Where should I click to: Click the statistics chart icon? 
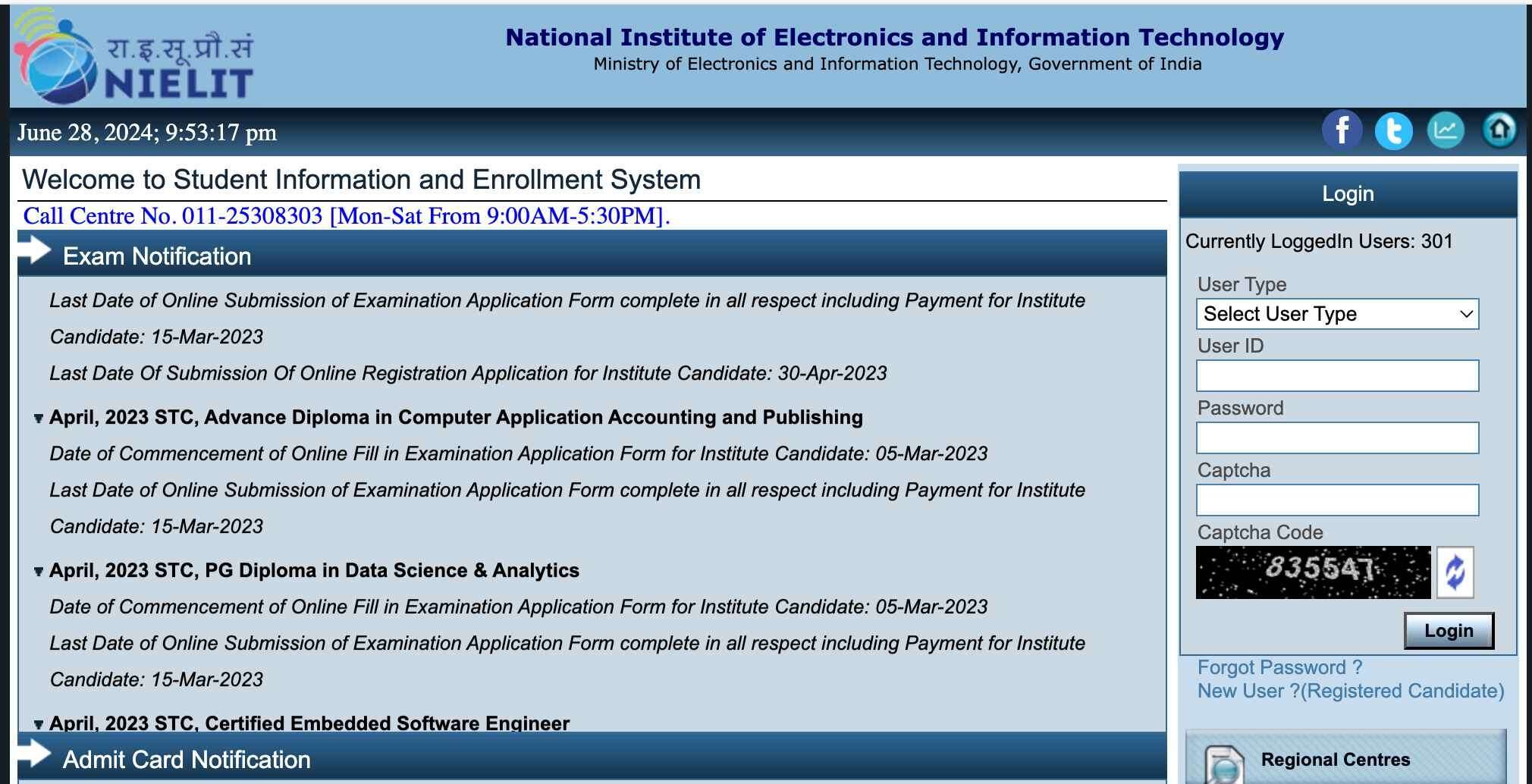(1445, 130)
